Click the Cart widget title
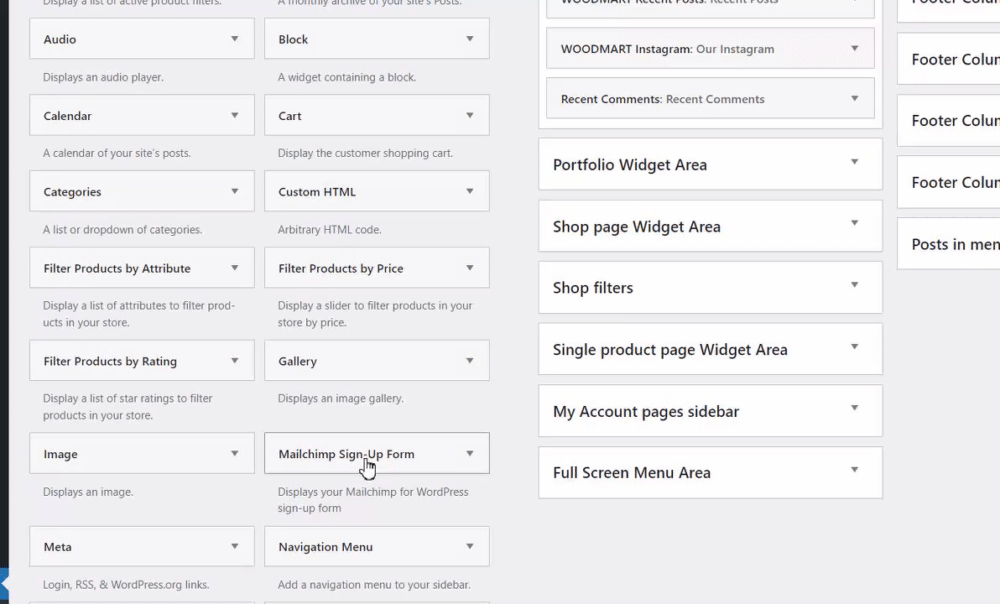 pos(290,116)
